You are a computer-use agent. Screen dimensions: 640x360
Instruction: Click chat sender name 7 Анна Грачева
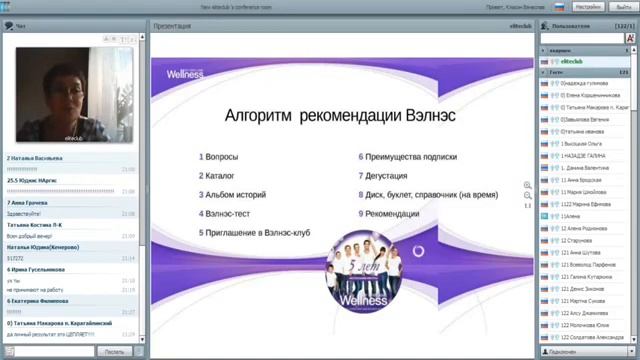[27, 203]
